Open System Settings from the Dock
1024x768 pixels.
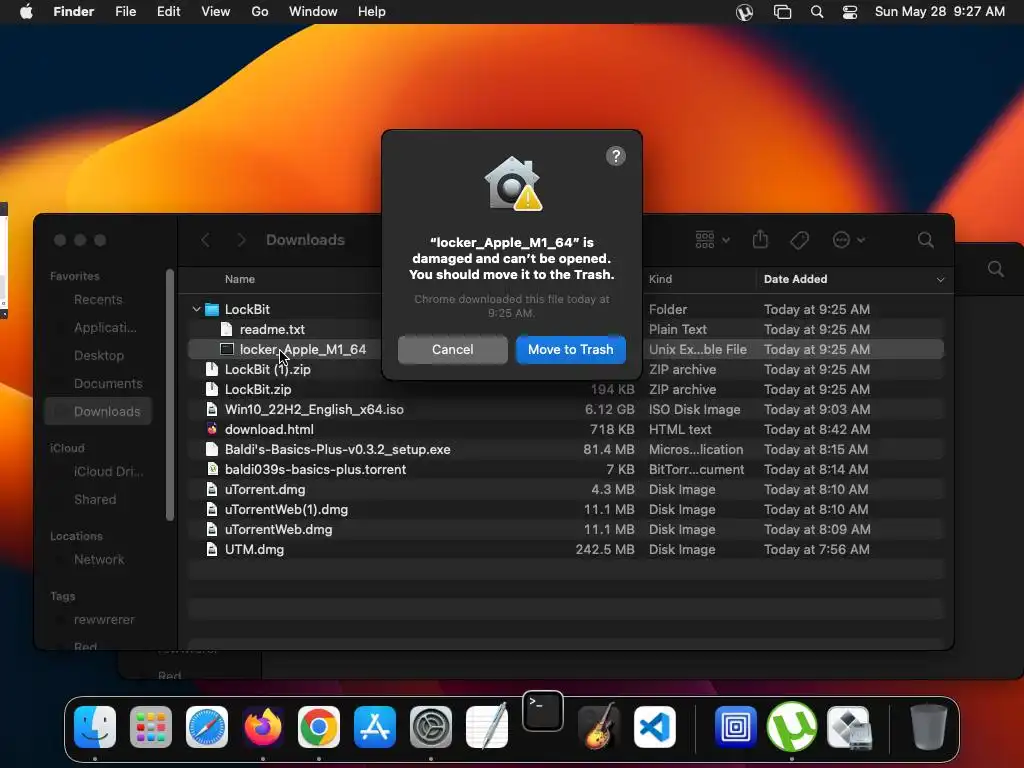(x=431, y=727)
